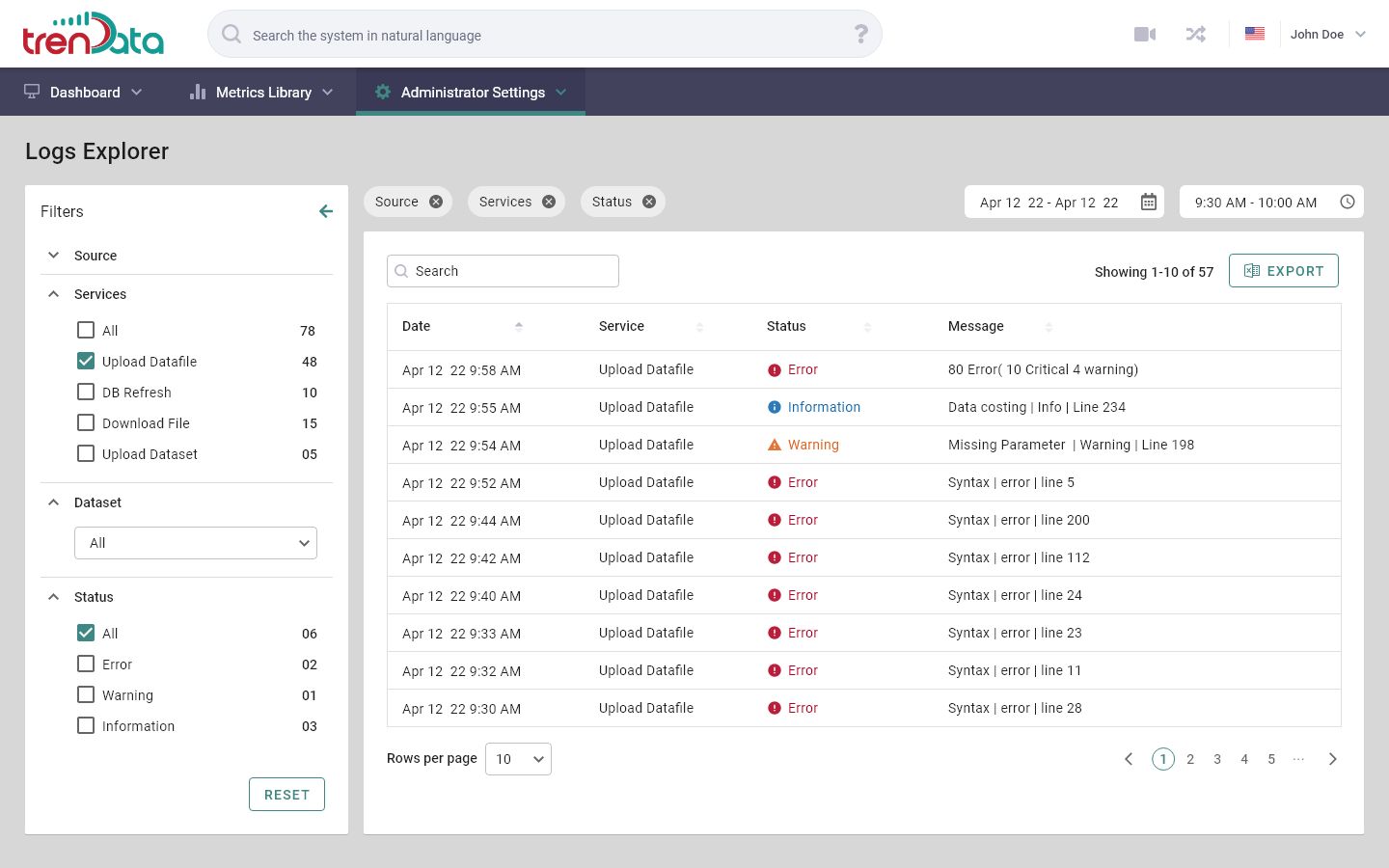
Task: Click the help question mark icon
Action: [x=861, y=35]
